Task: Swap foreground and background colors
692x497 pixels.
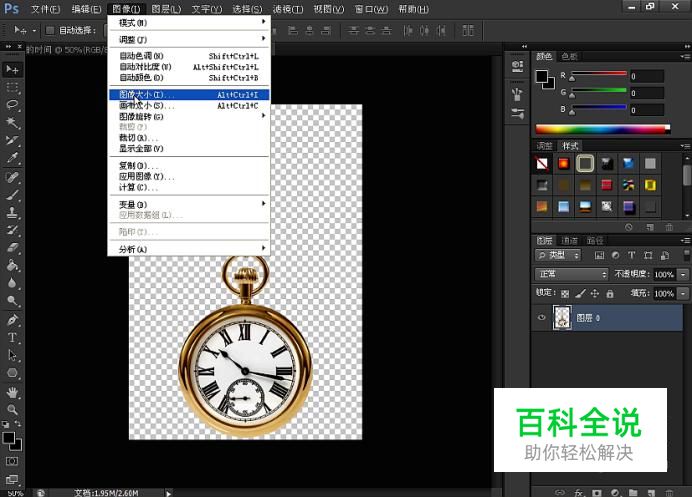Action: tap(18, 424)
